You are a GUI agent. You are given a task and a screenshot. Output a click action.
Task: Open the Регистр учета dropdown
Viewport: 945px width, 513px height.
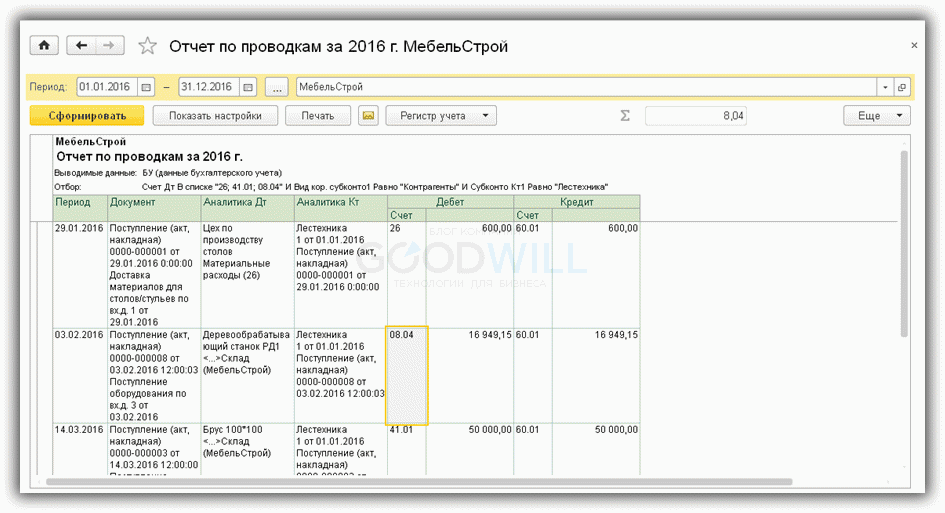pos(440,116)
